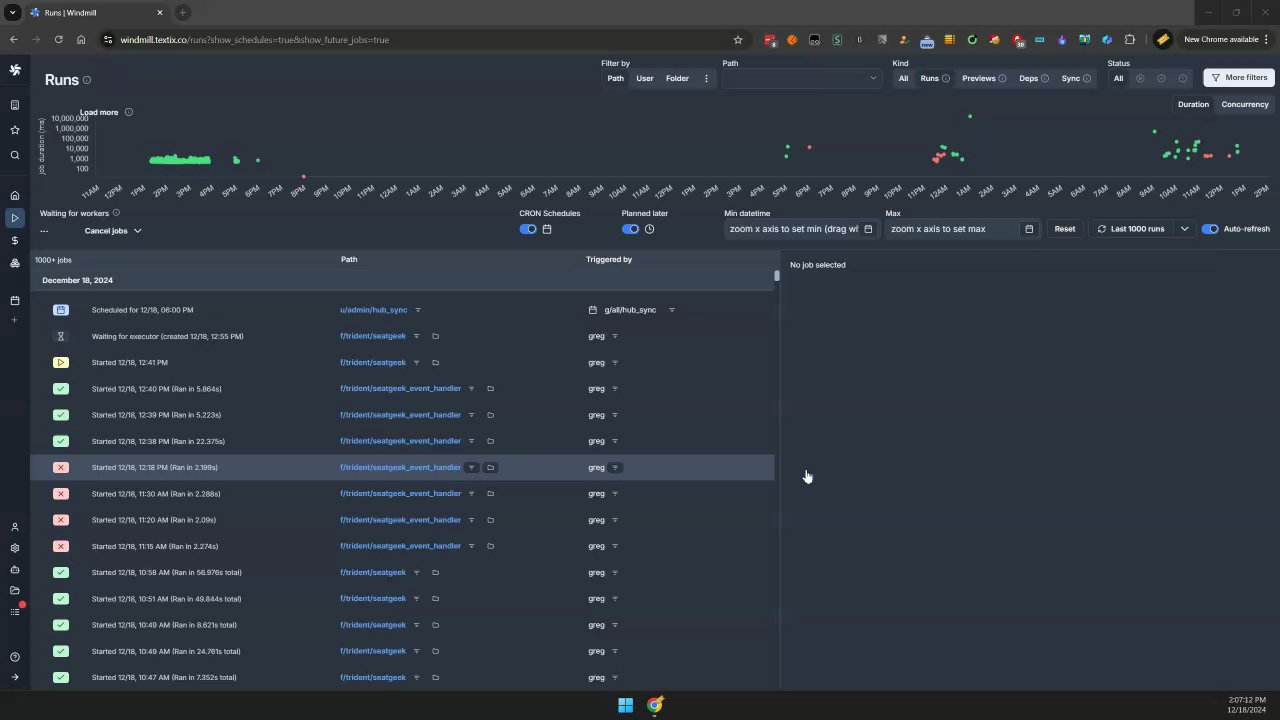Click the failed status icon of the 11:30 AM run
Image resolution: width=1280 pixels, height=720 pixels.
click(61, 494)
